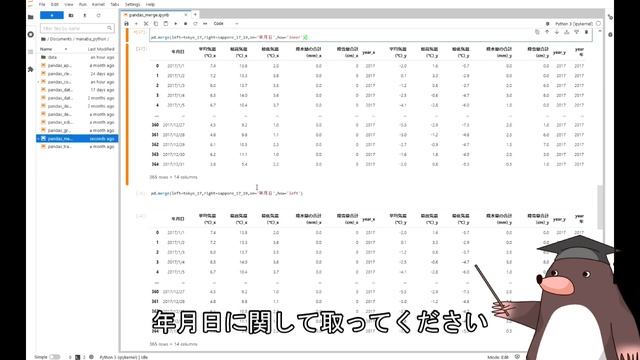Delete the active cell with trash icon
The image size is (640, 360).
click(587, 32)
